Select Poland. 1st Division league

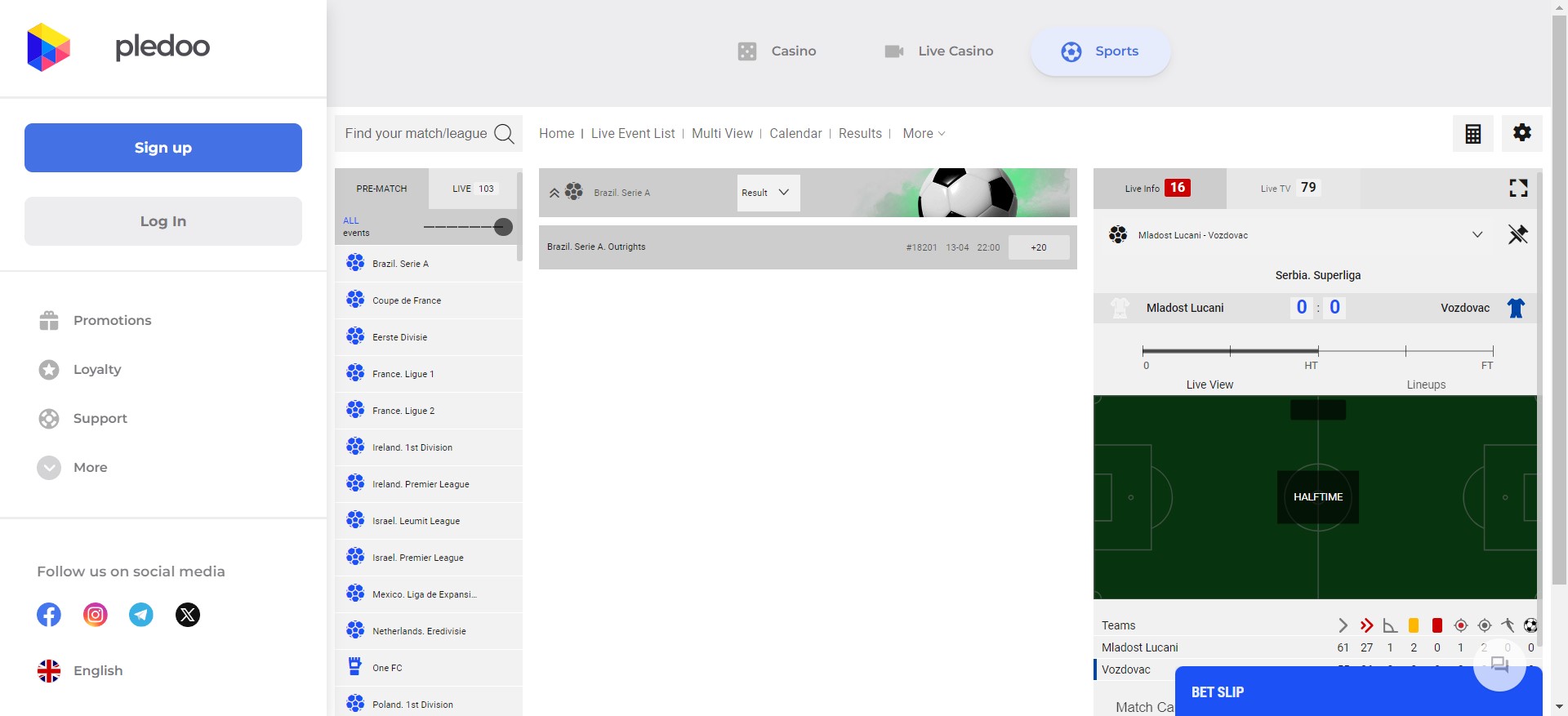[429, 705]
